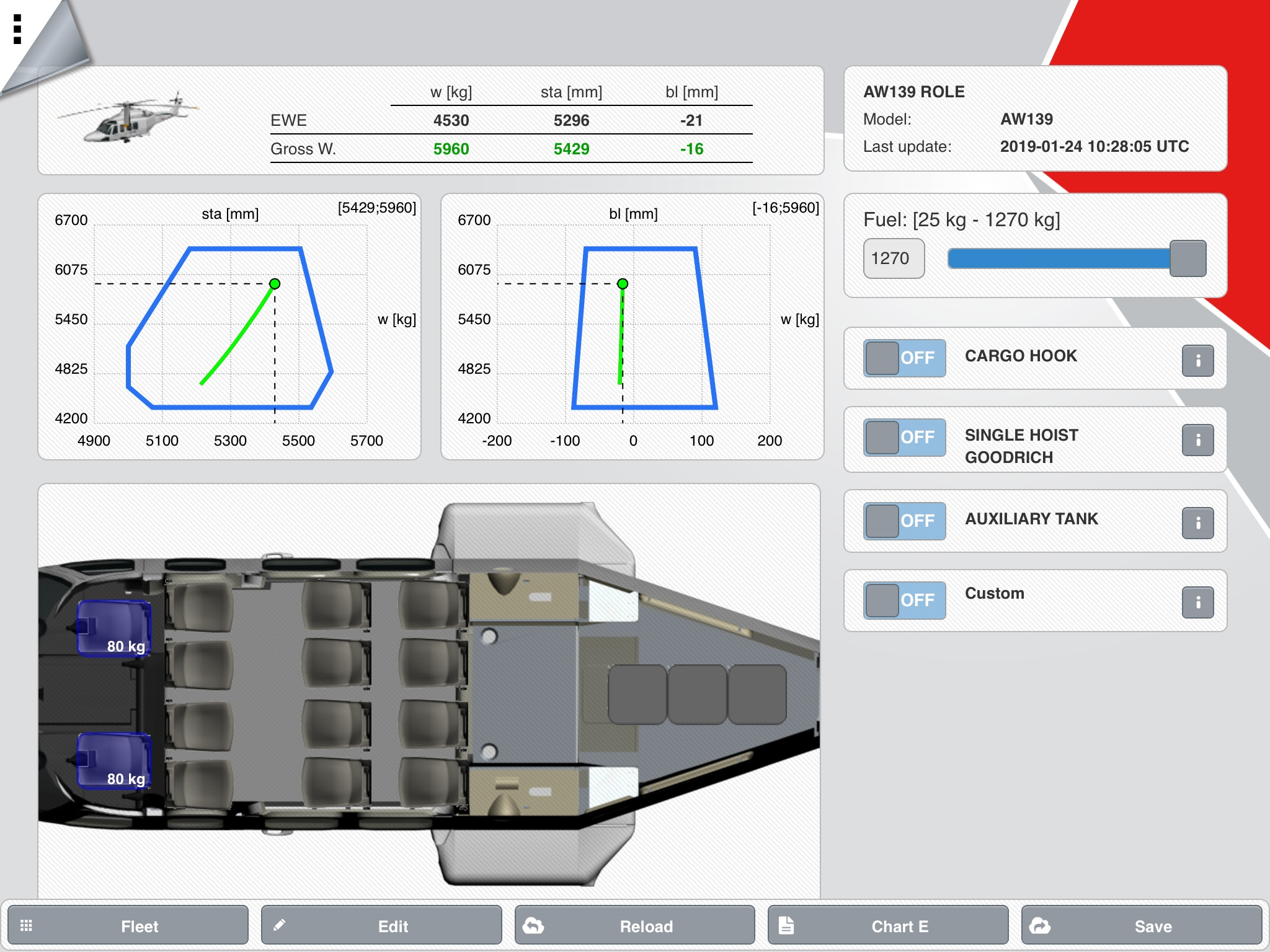Click the green CG point on bl chart
1270x952 pixels.
[623, 284]
